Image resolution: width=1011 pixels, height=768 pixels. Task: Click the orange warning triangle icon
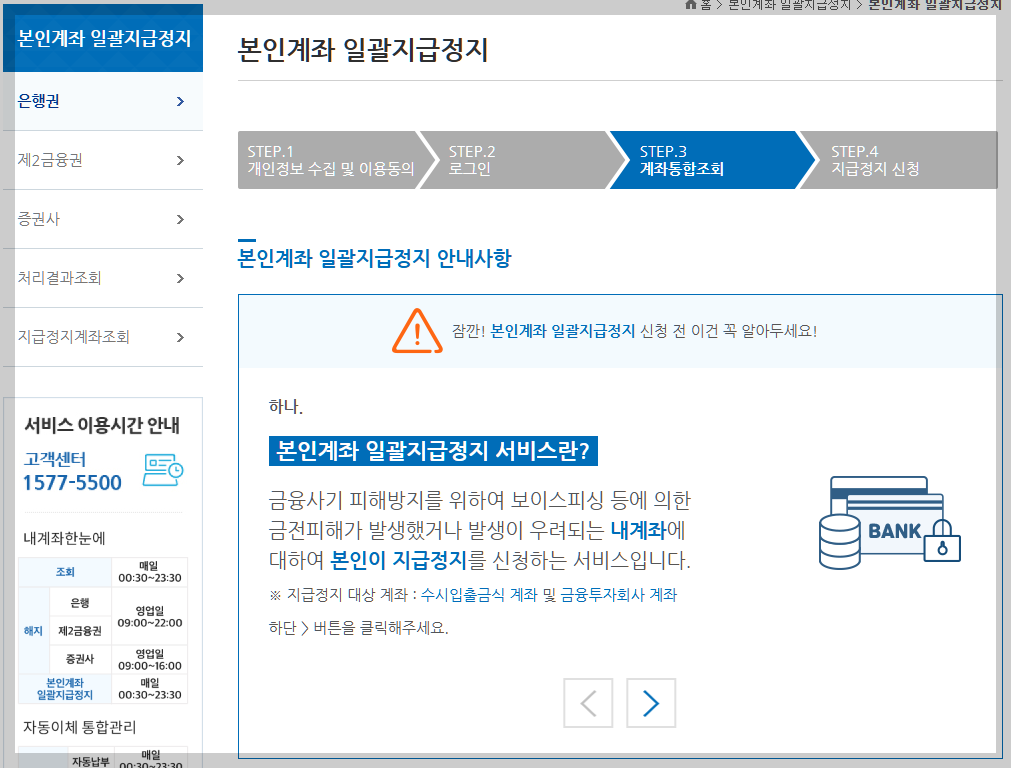pyautogui.click(x=420, y=330)
